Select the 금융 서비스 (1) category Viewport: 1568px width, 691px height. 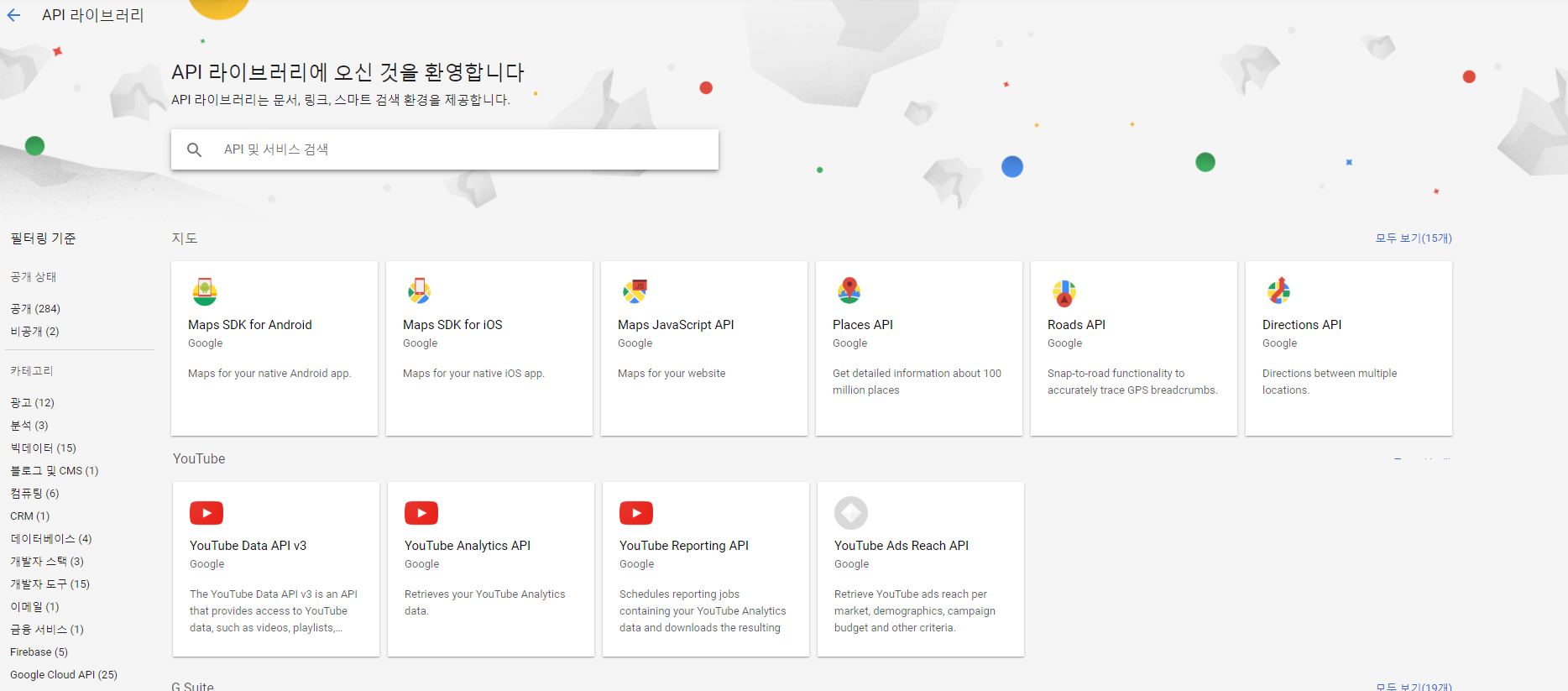(x=47, y=630)
